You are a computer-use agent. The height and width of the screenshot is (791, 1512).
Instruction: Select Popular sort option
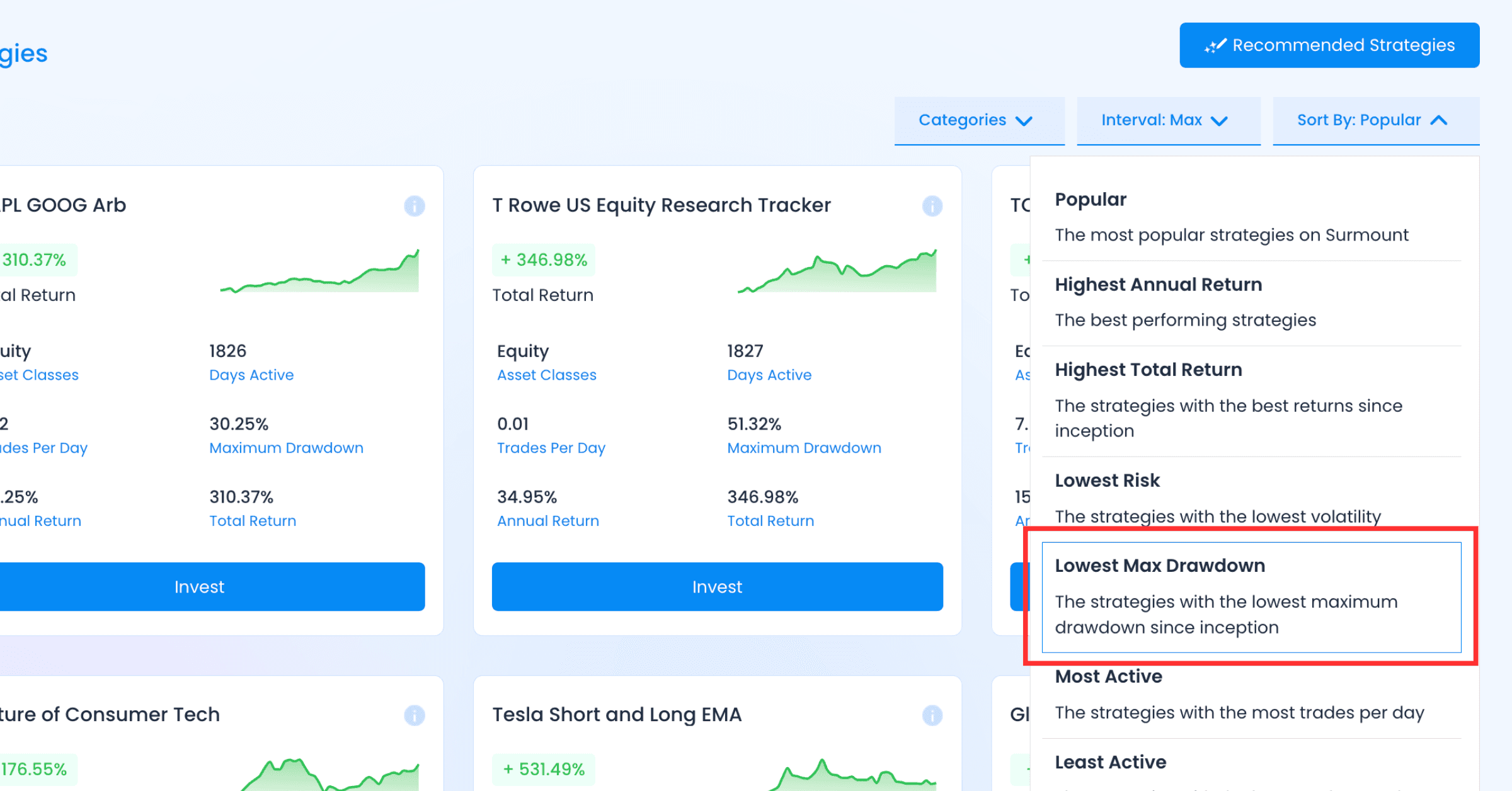point(1251,217)
